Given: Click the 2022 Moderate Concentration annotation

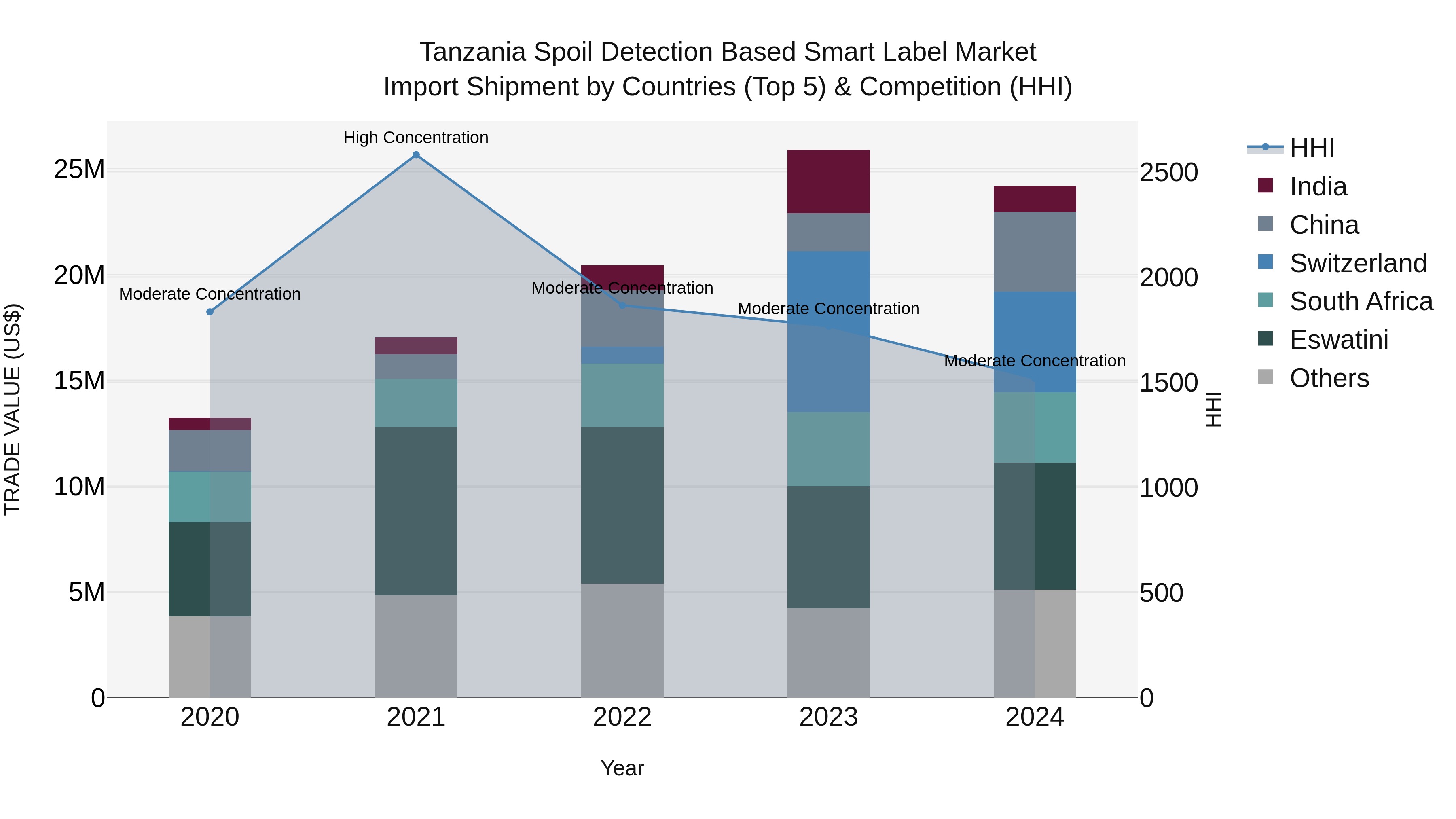Looking at the screenshot, I should [622, 288].
